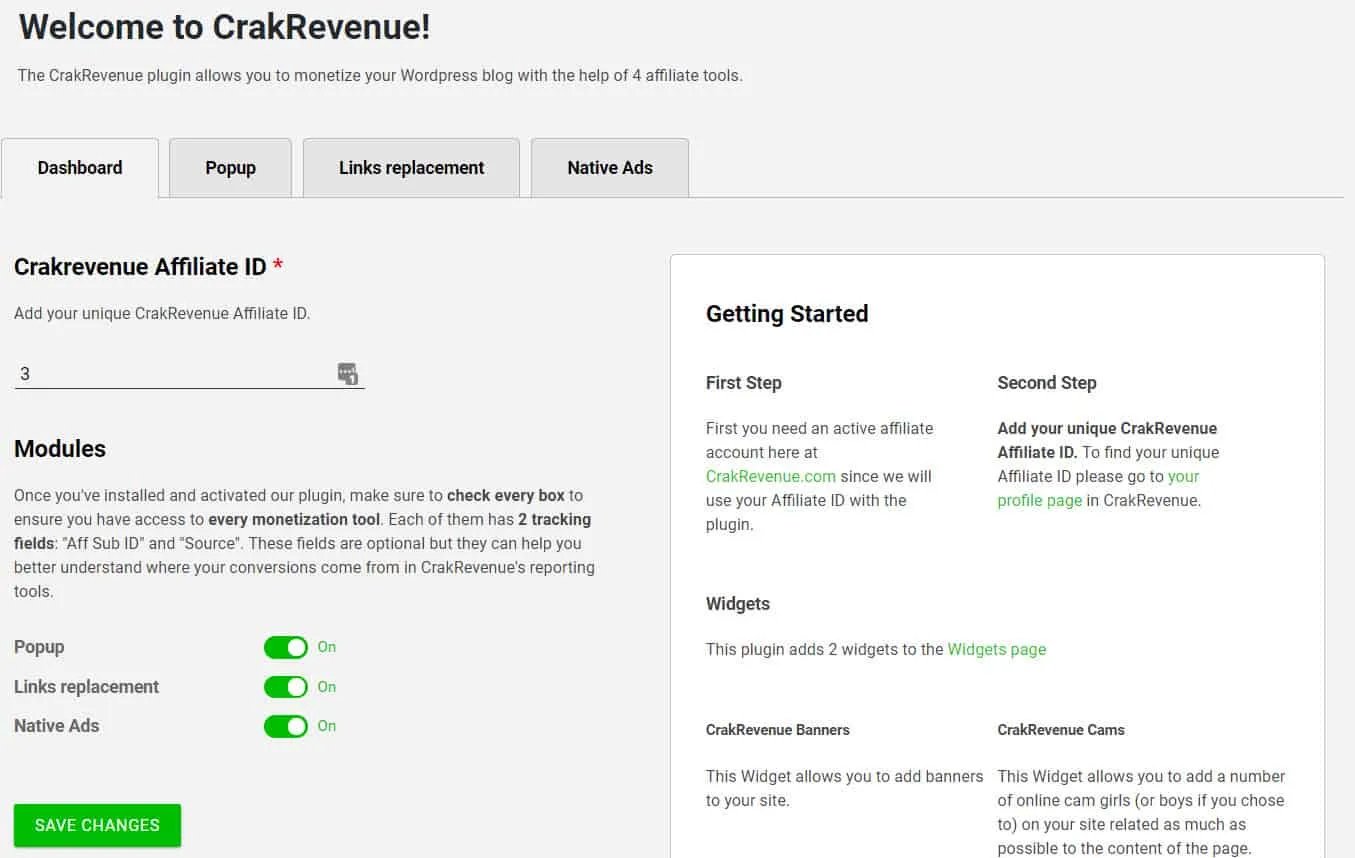
Task: Click the 'Welcome to CrakRevenue!' heading
Action: 222,27
